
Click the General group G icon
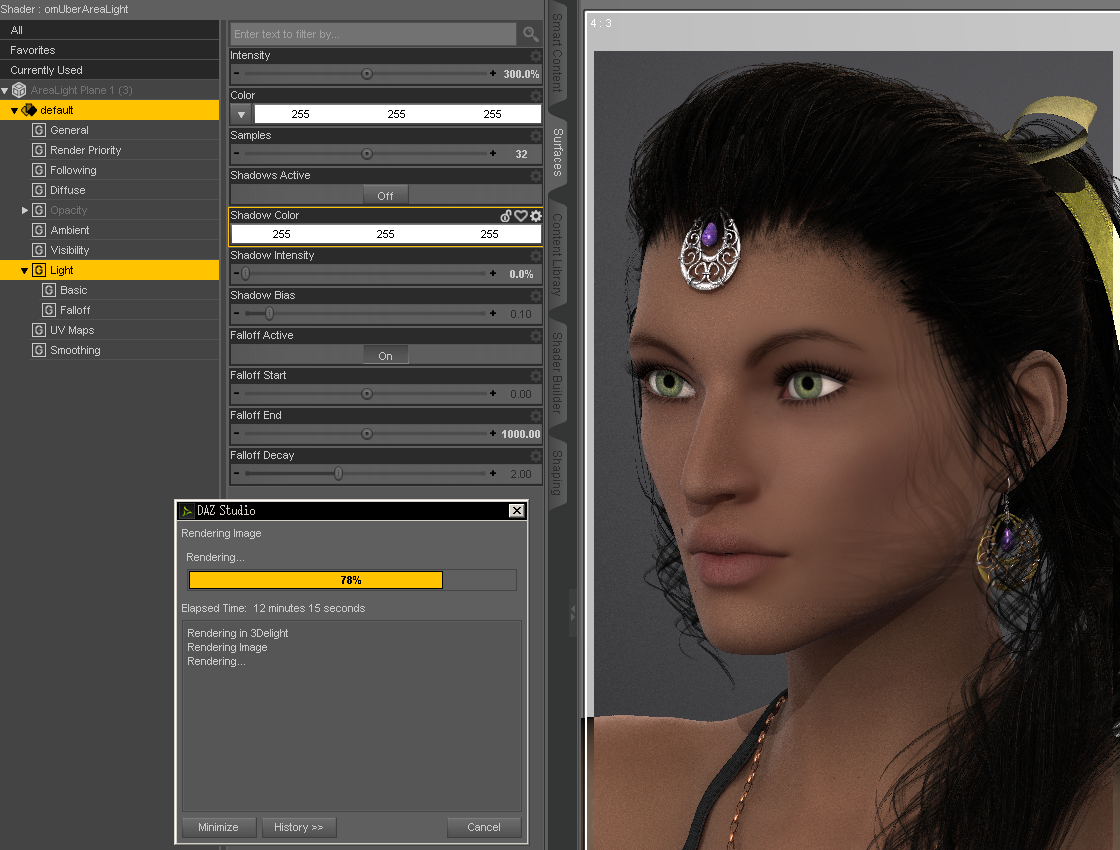click(39, 130)
